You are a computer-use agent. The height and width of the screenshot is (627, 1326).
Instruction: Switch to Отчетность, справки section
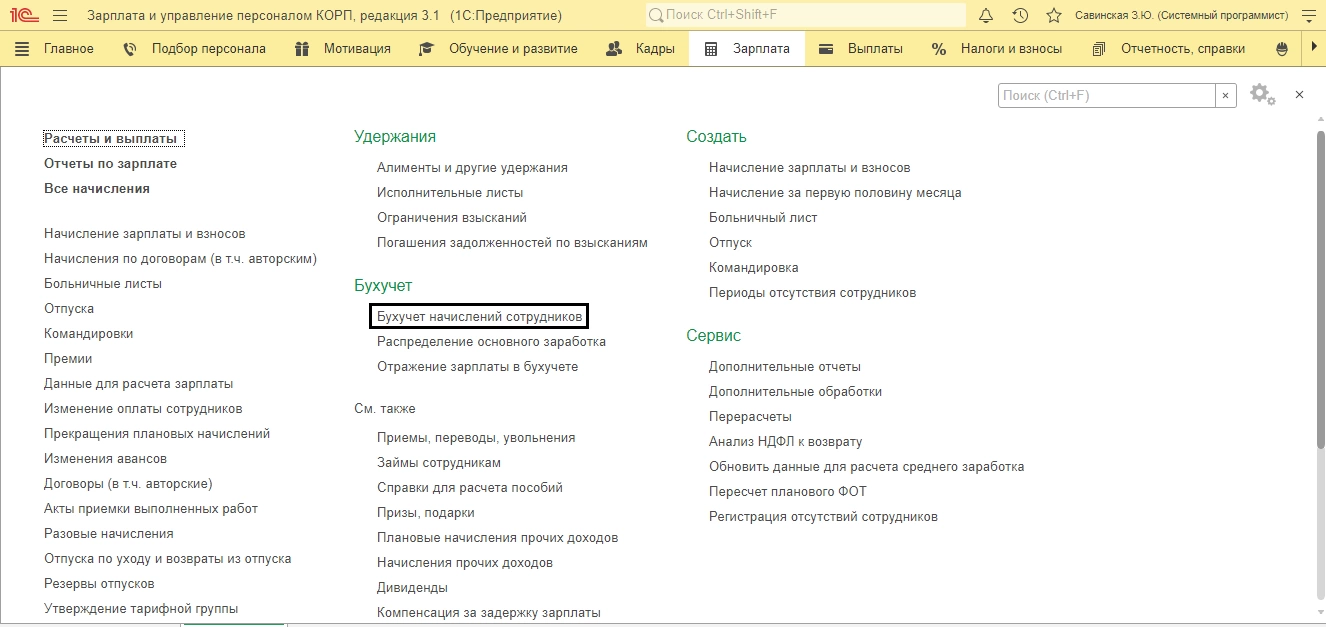[1183, 49]
